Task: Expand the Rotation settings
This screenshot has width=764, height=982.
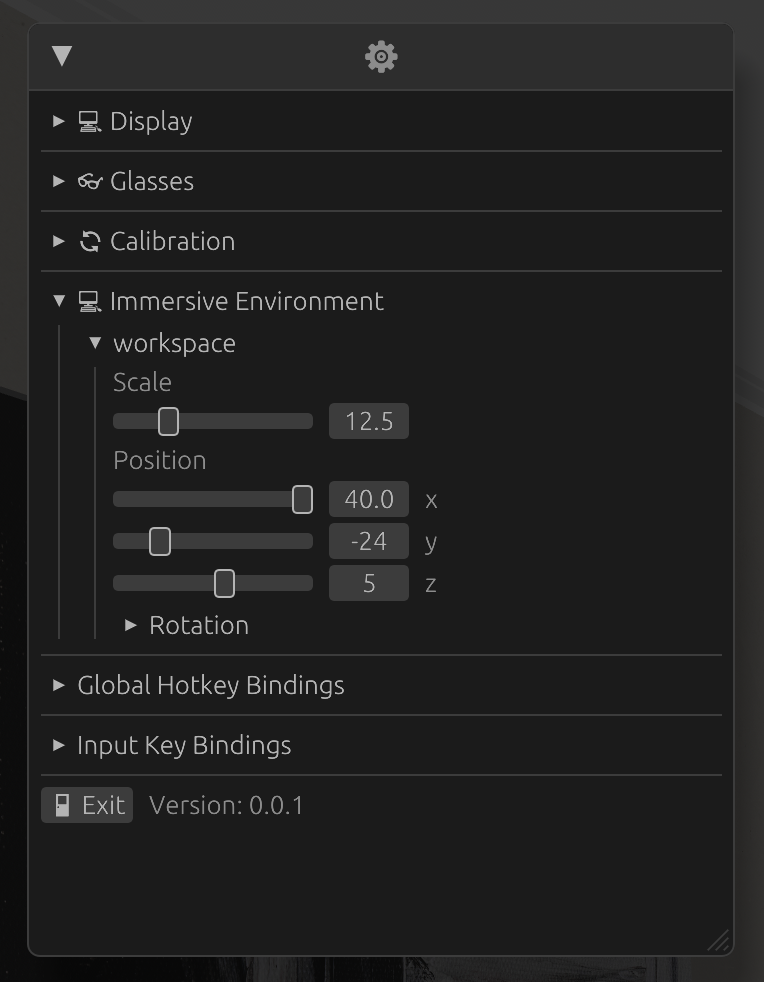Action: coord(130,624)
